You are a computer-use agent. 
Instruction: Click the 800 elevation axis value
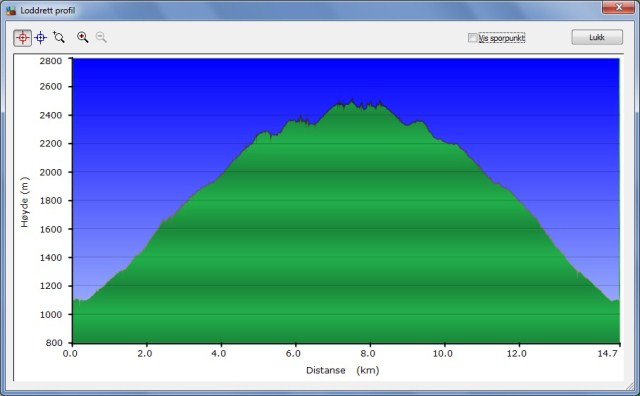(54, 343)
